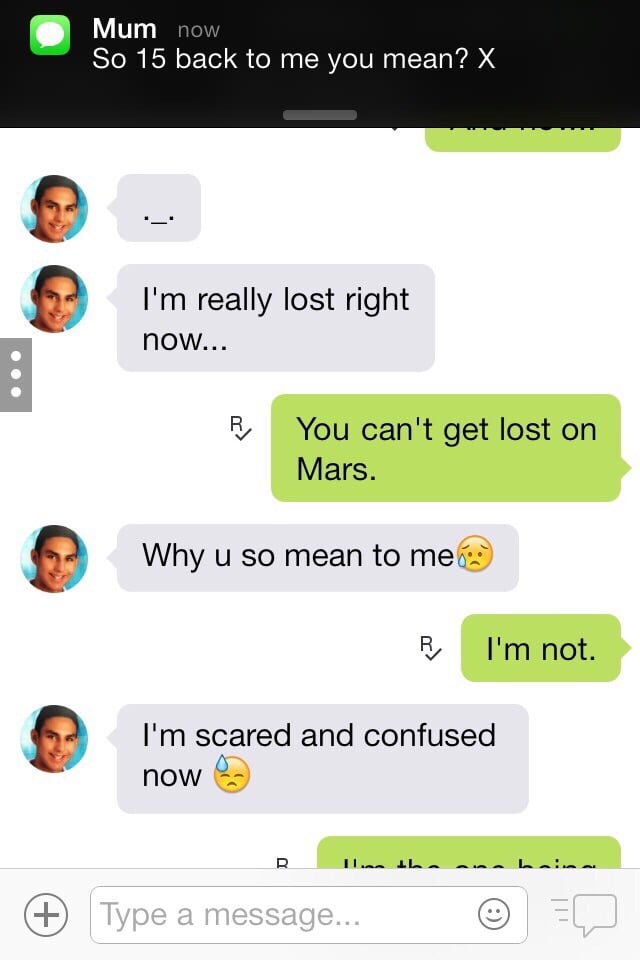Tap avatar beside 'Why u so mean' message
The width and height of the screenshot is (640, 960).
54,558
